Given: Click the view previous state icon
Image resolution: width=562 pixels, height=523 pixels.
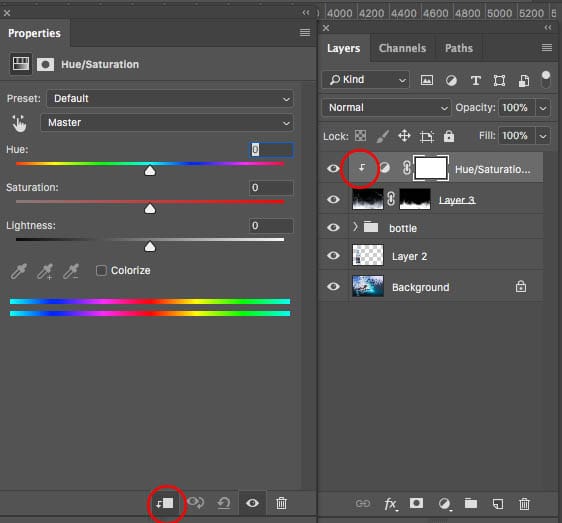Looking at the screenshot, I should [x=196, y=503].
